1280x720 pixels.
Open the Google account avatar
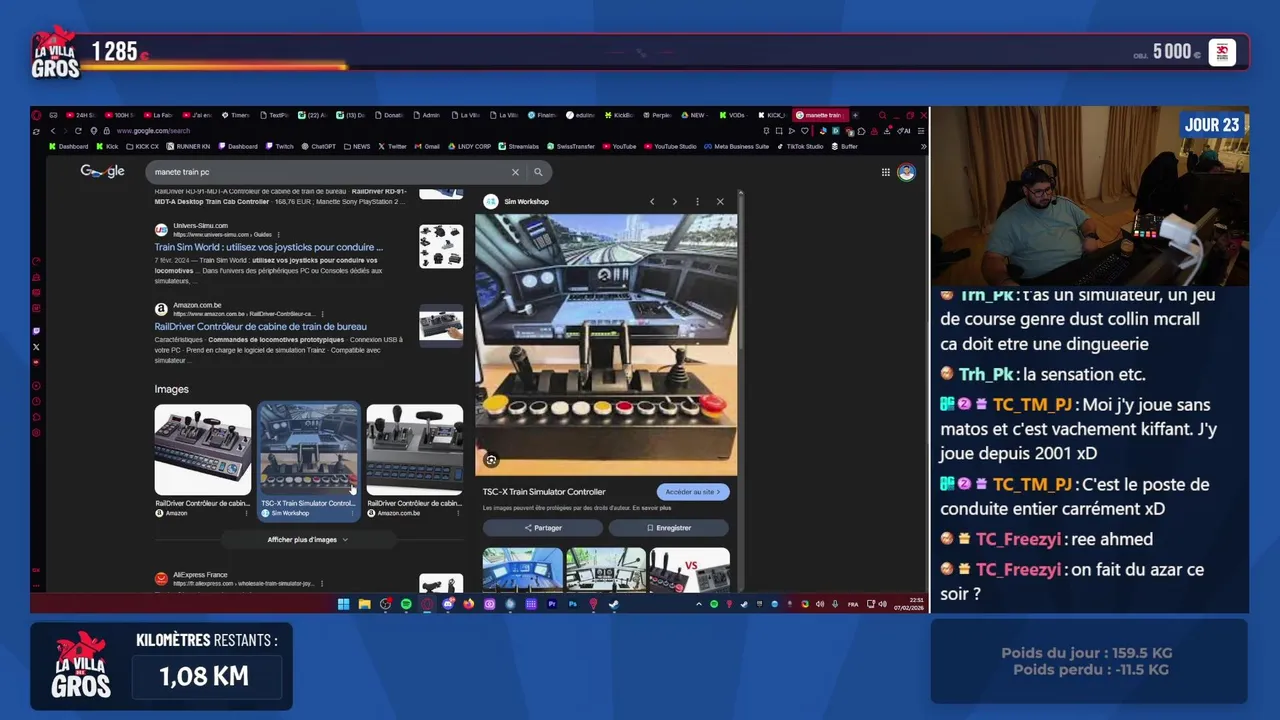coord(906,172)
